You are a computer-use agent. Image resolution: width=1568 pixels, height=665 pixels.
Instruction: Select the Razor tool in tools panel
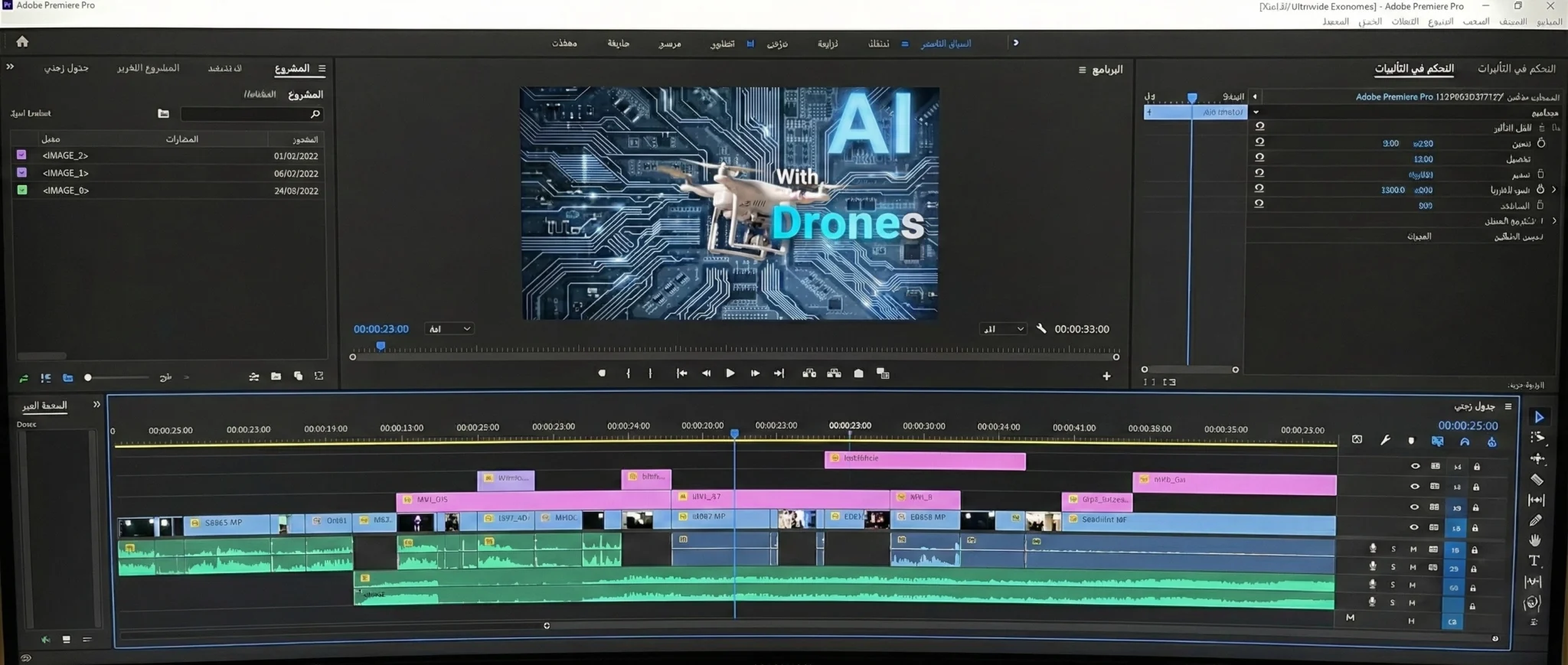pyautogui.click(x=1536, y=480)
